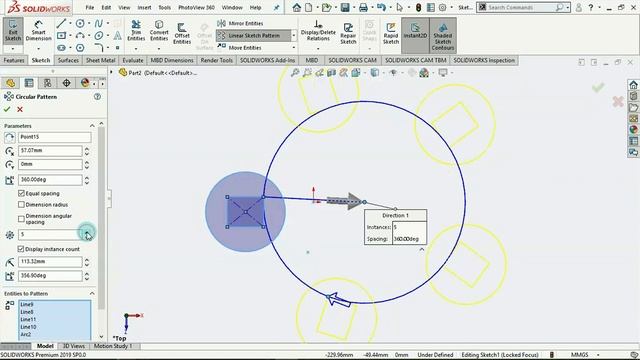Select the sketch Text tool

pyautogui.click(x=117, y=36)
